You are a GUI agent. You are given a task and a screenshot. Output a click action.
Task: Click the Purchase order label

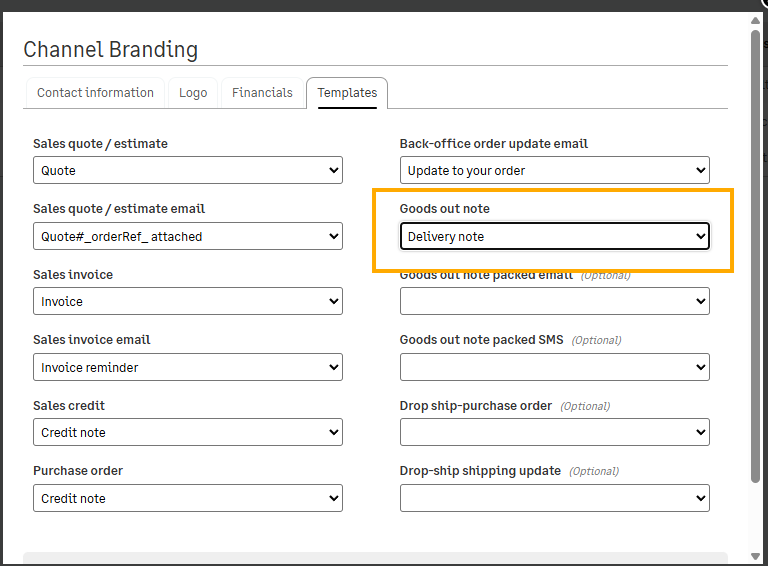tap(78, 471)
